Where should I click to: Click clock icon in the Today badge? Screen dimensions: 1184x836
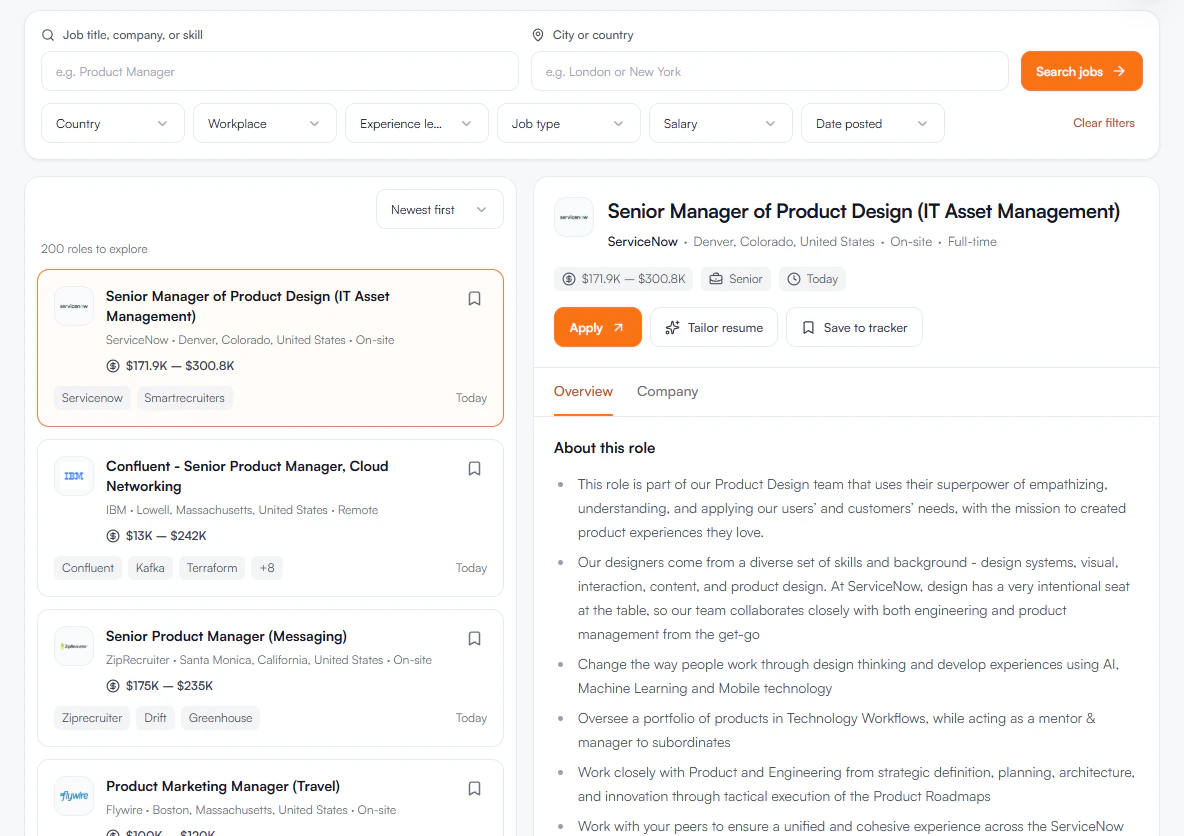pyautogui.click(x=794, y=279)
